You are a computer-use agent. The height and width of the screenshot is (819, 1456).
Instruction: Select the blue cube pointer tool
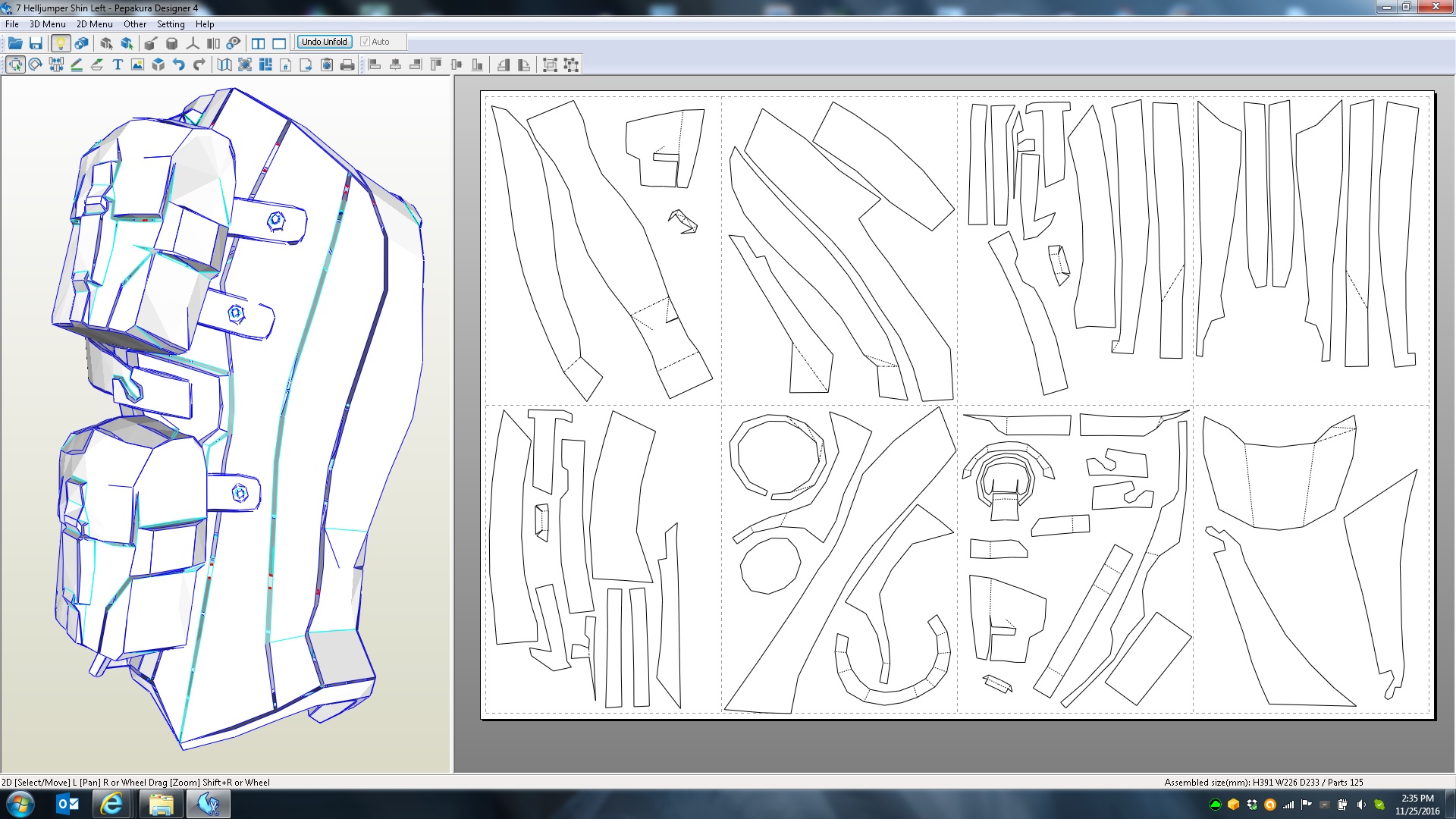coord(127,43)
